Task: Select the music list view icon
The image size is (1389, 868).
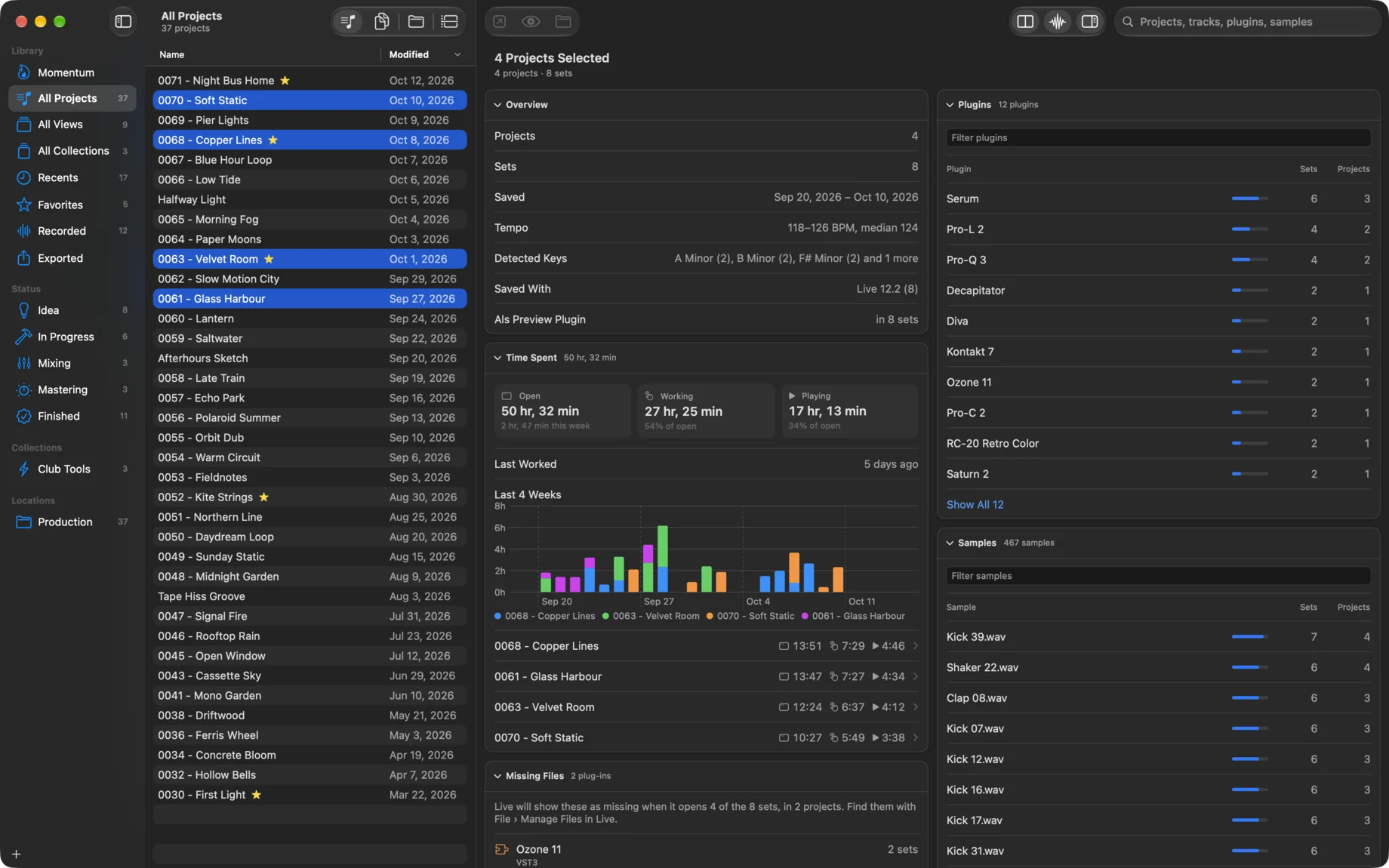Action: click(x=348, y=22)
